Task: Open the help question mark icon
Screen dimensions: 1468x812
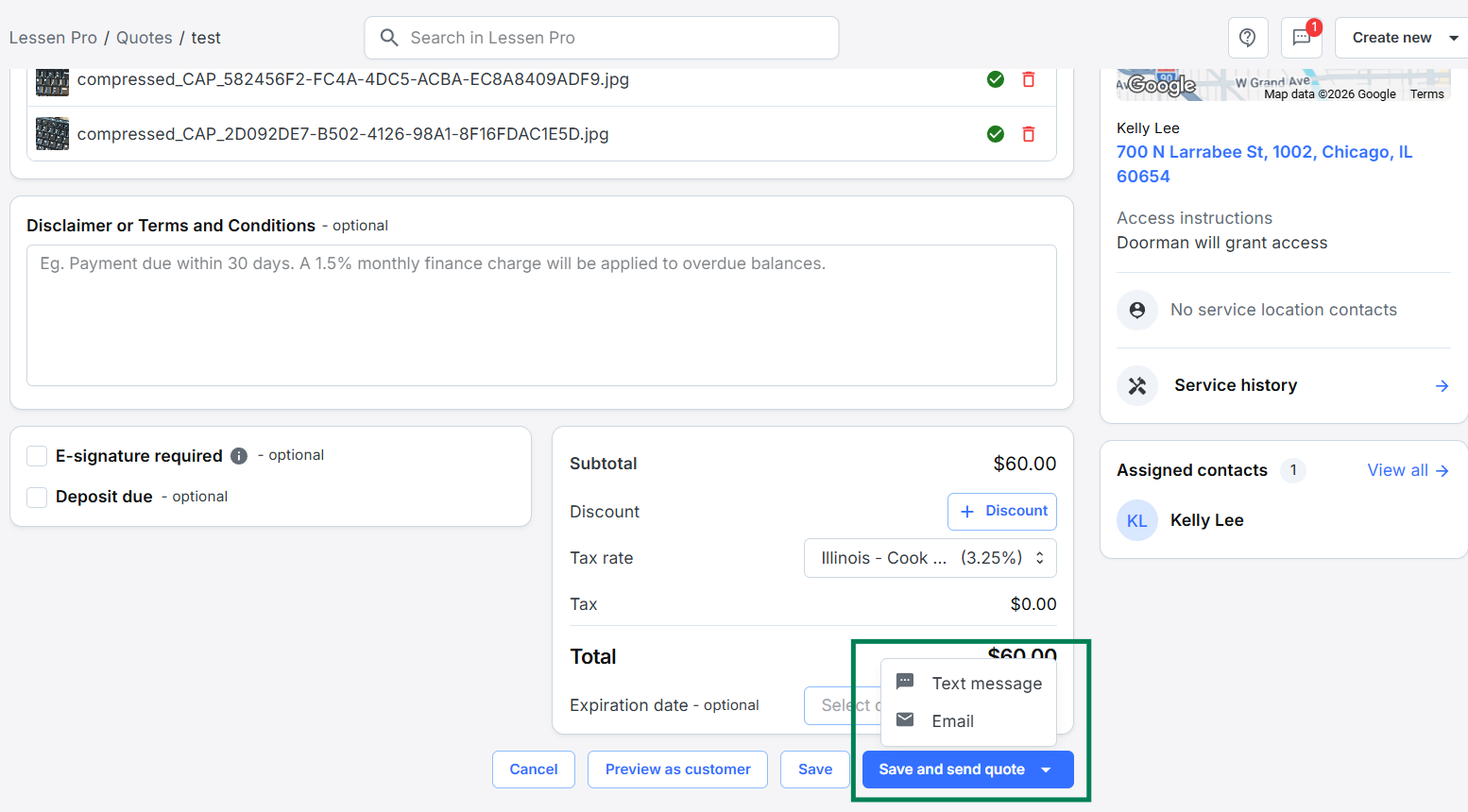Action: (x=1247, y=38)
